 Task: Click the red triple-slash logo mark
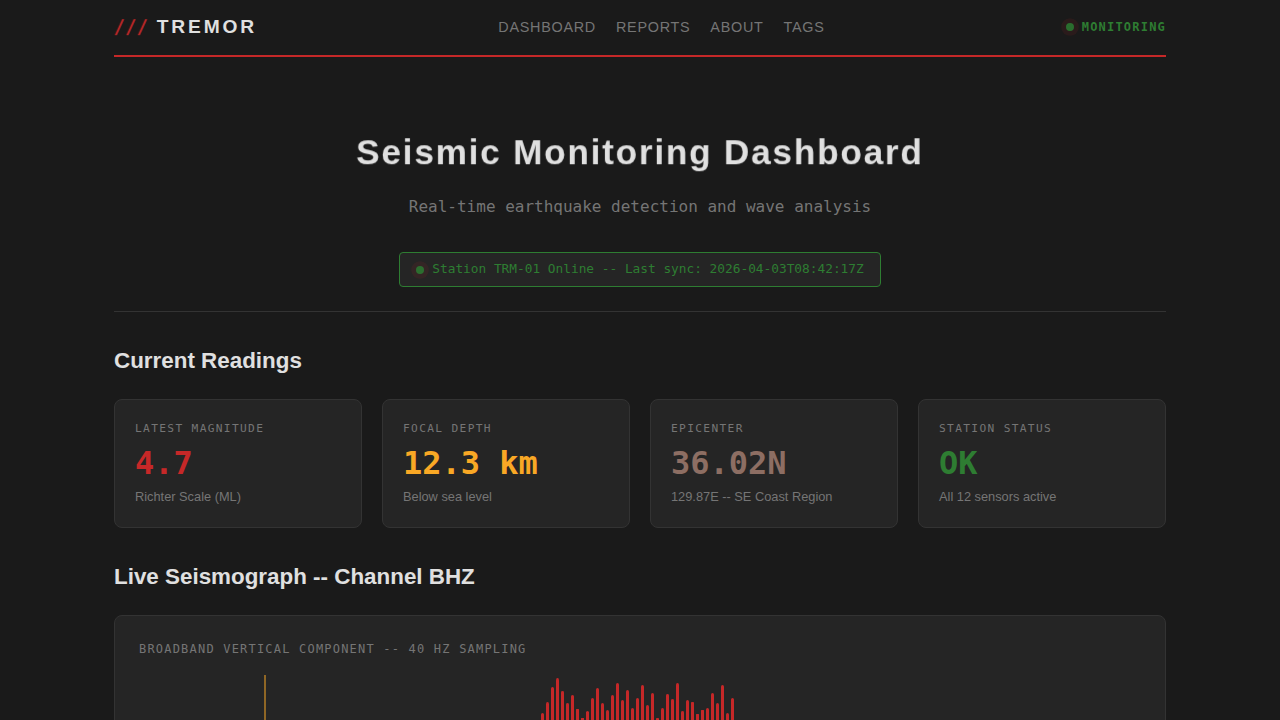pos(131,27)
